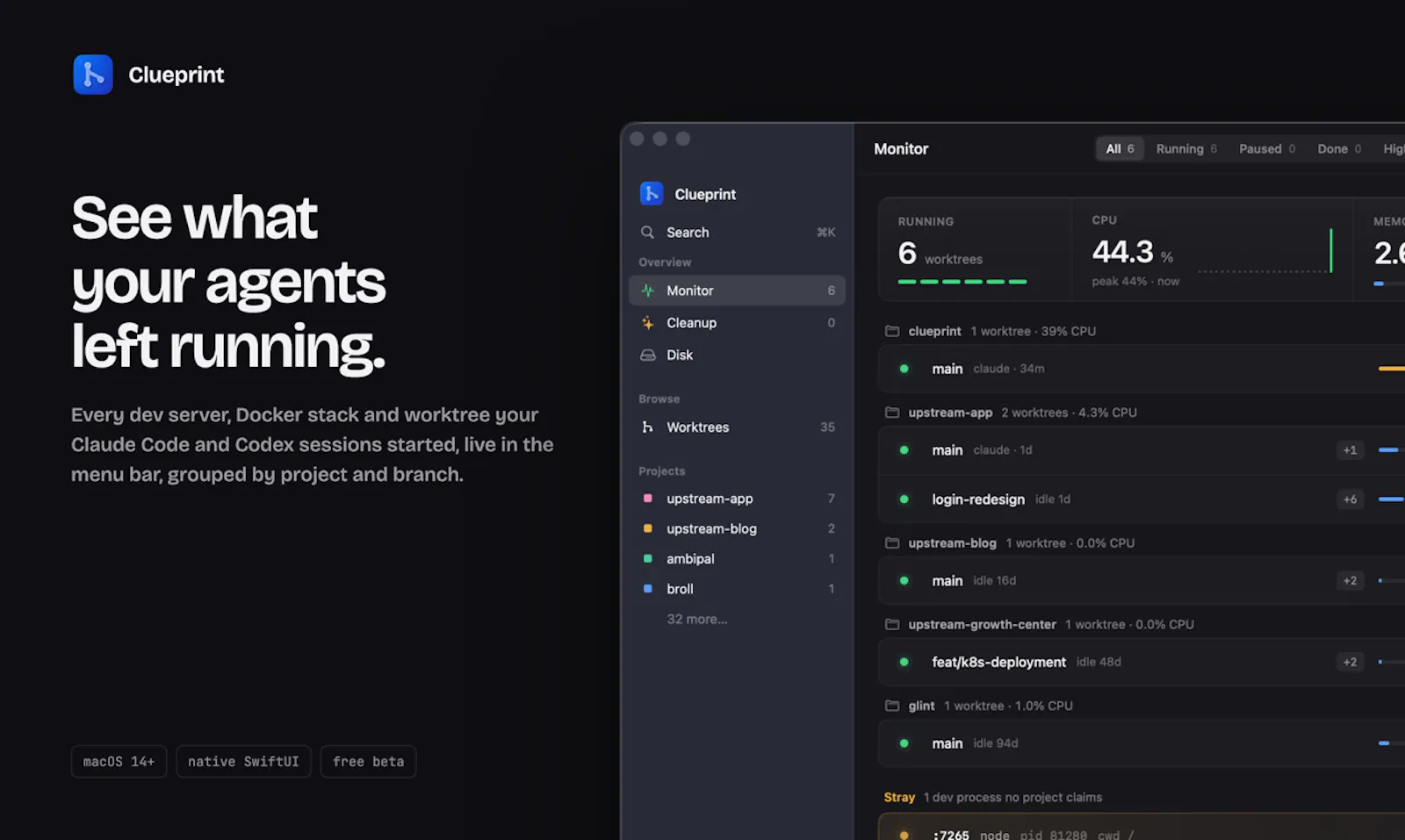Screen dimensions: 1405x840
Task: Click the Clueprint app icon in sidebar
Action: 652,193
